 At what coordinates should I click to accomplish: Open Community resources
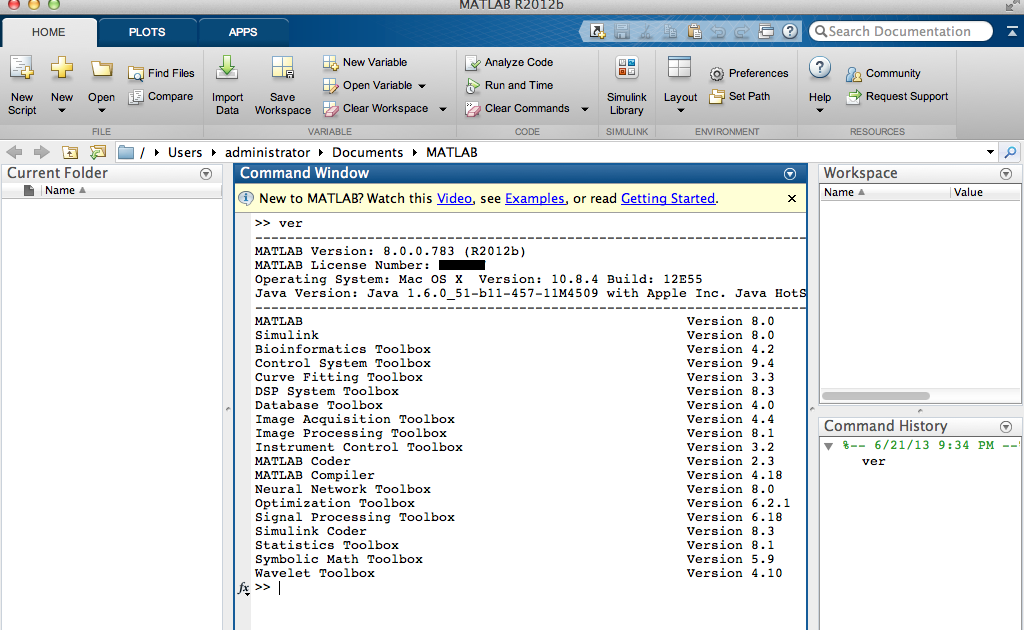[x=883, y=73]
